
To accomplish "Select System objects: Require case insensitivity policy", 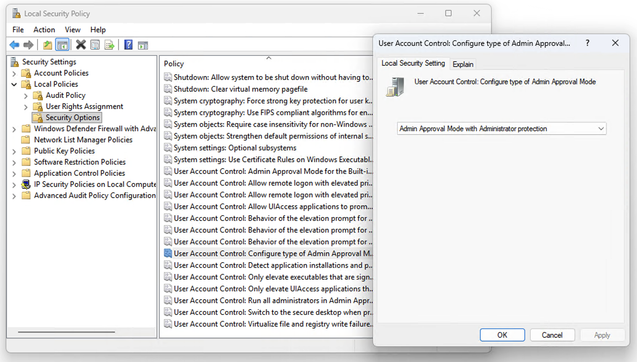I will click(268, 124).
